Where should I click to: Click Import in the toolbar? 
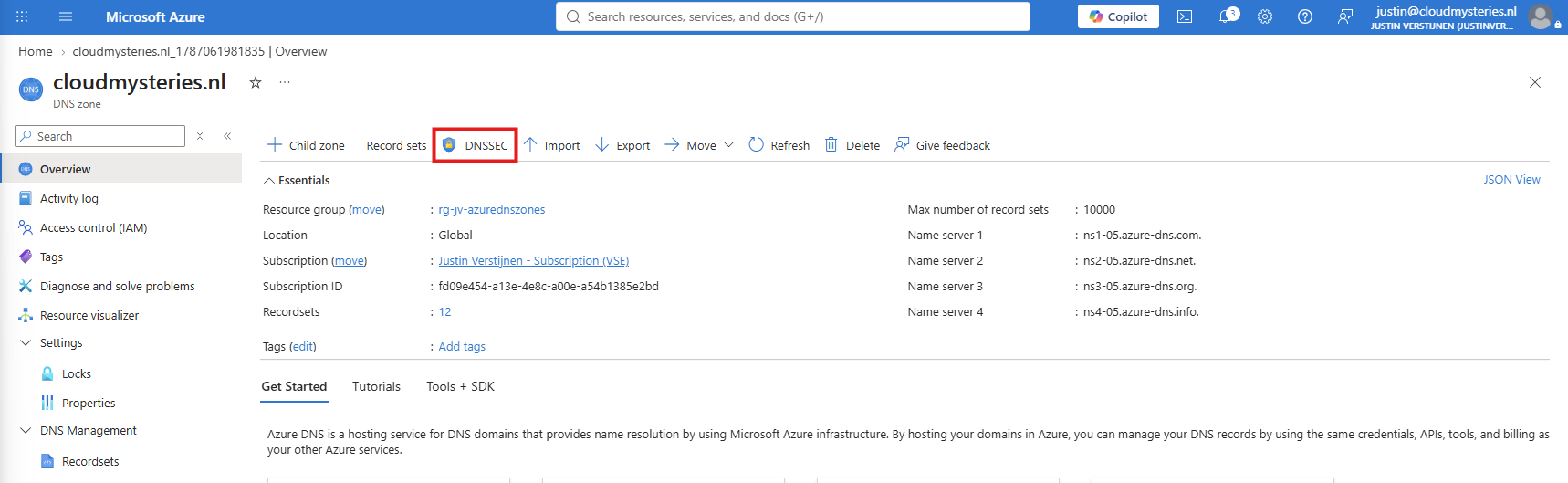click(551, 145)
